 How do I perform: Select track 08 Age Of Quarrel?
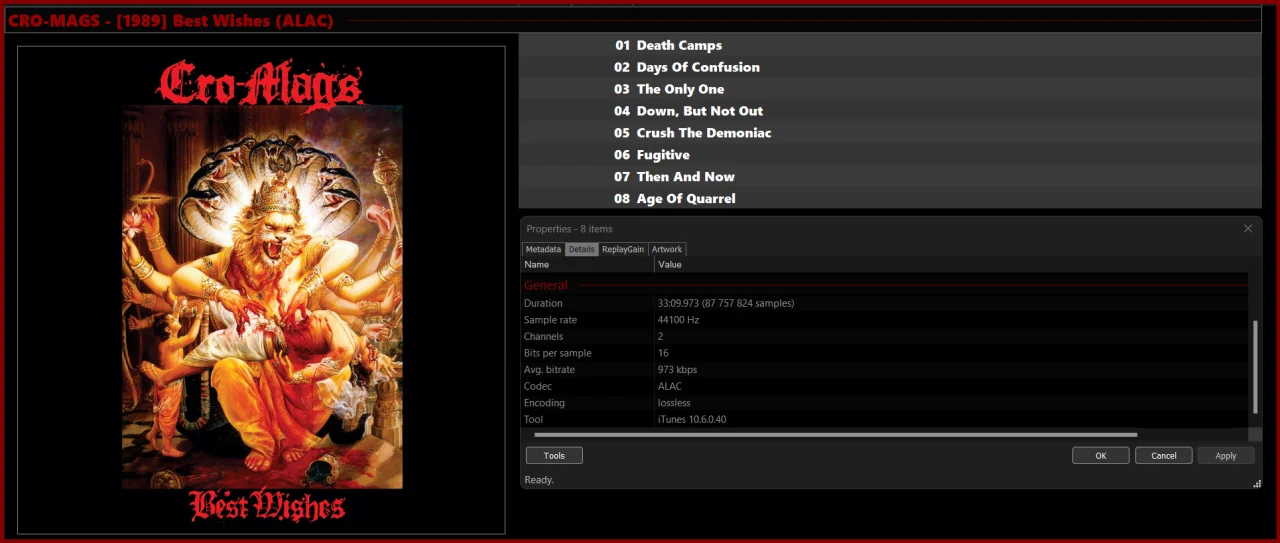pos(890,198)
